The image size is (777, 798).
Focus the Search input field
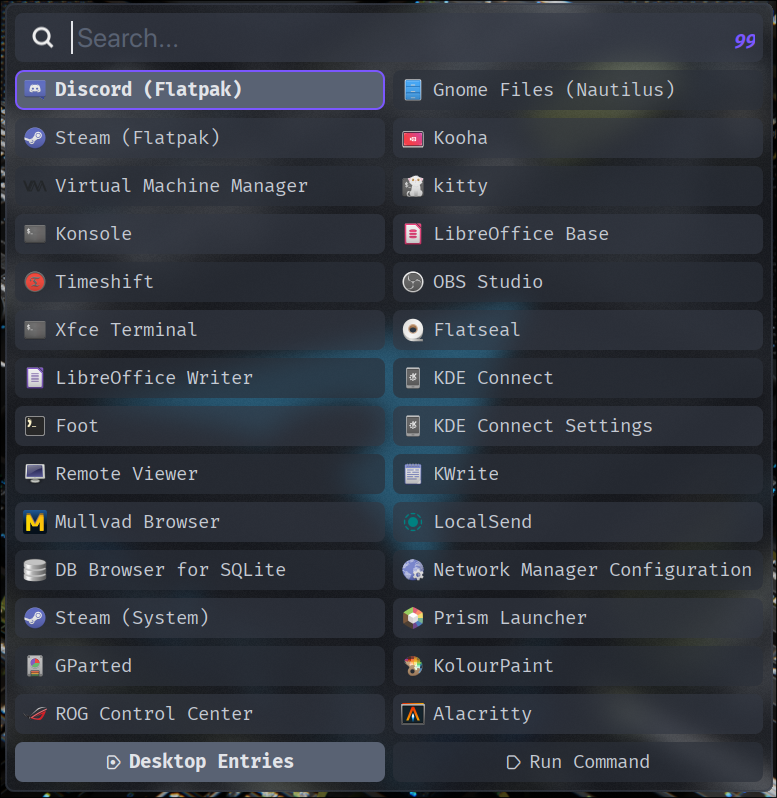coord(389,38)
